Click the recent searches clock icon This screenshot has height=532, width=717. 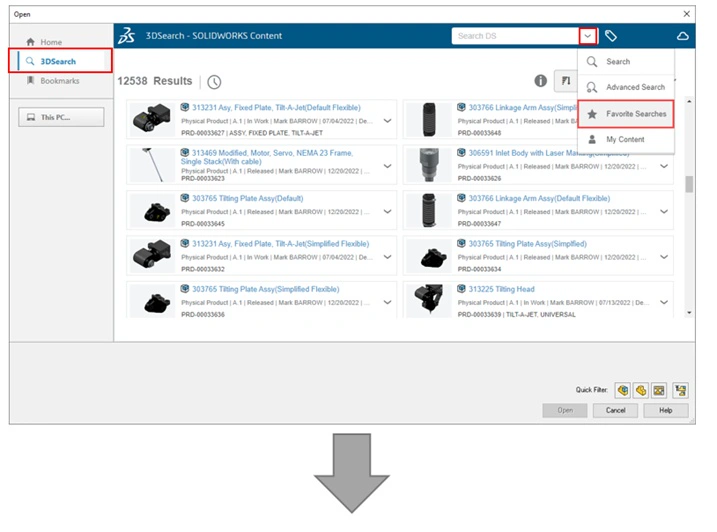point(214,82)
